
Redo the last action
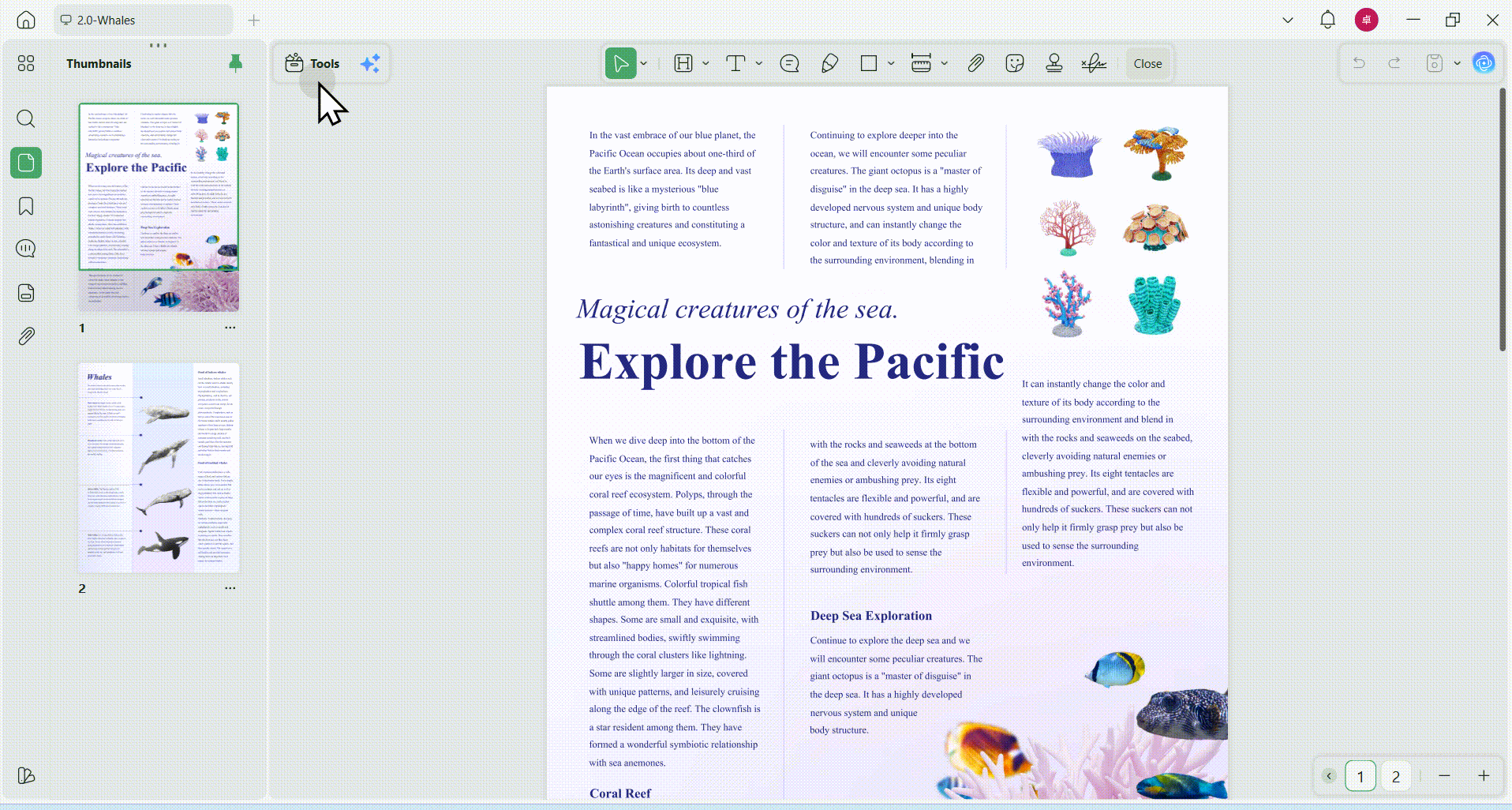(1394, 63)
